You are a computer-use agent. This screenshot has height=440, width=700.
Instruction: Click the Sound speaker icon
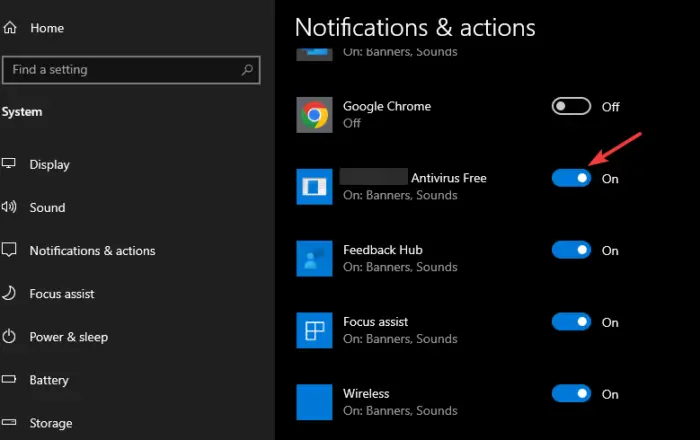pos(9,207)
